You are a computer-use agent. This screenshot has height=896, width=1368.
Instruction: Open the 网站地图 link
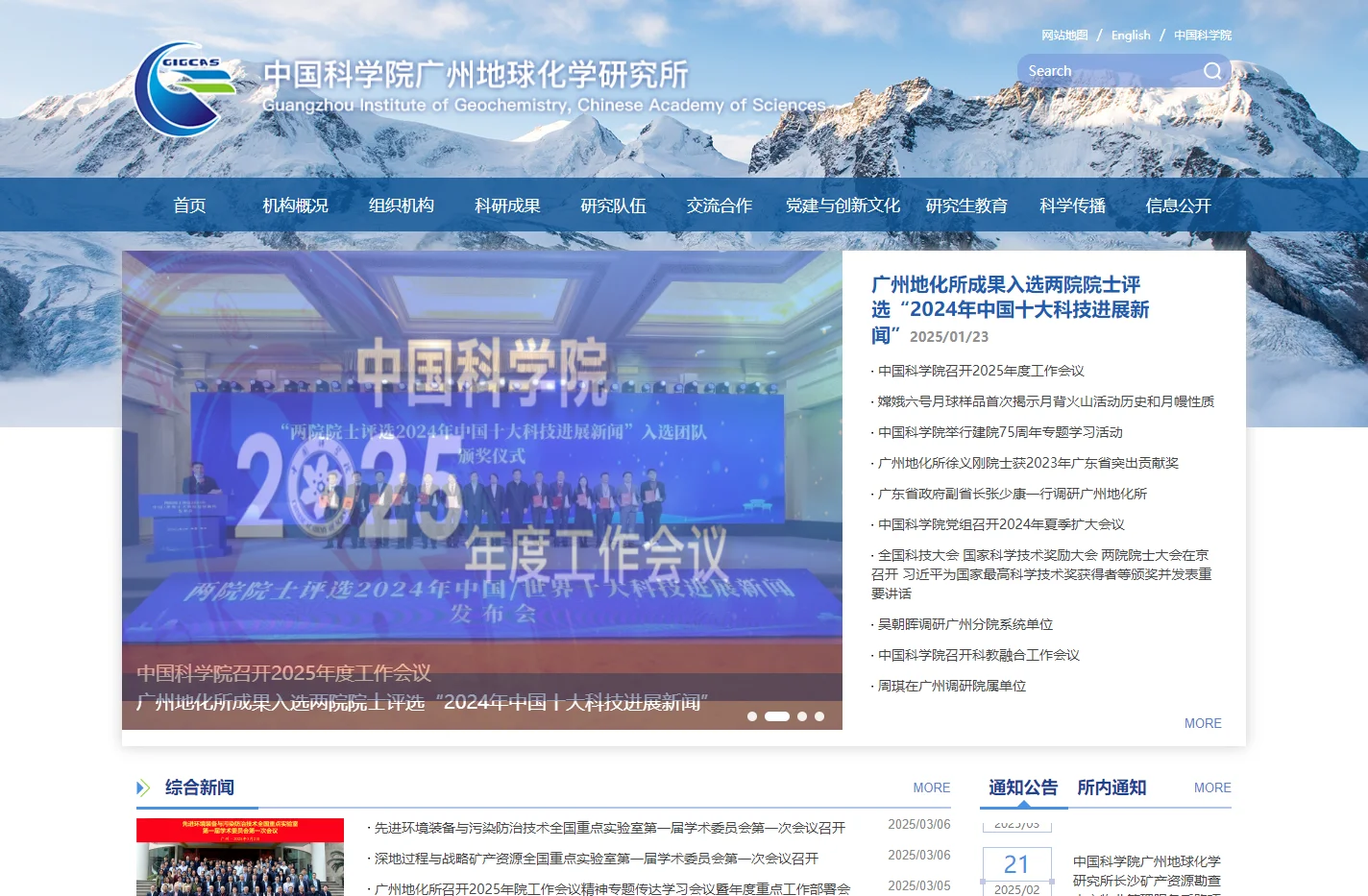point(1064,36)
